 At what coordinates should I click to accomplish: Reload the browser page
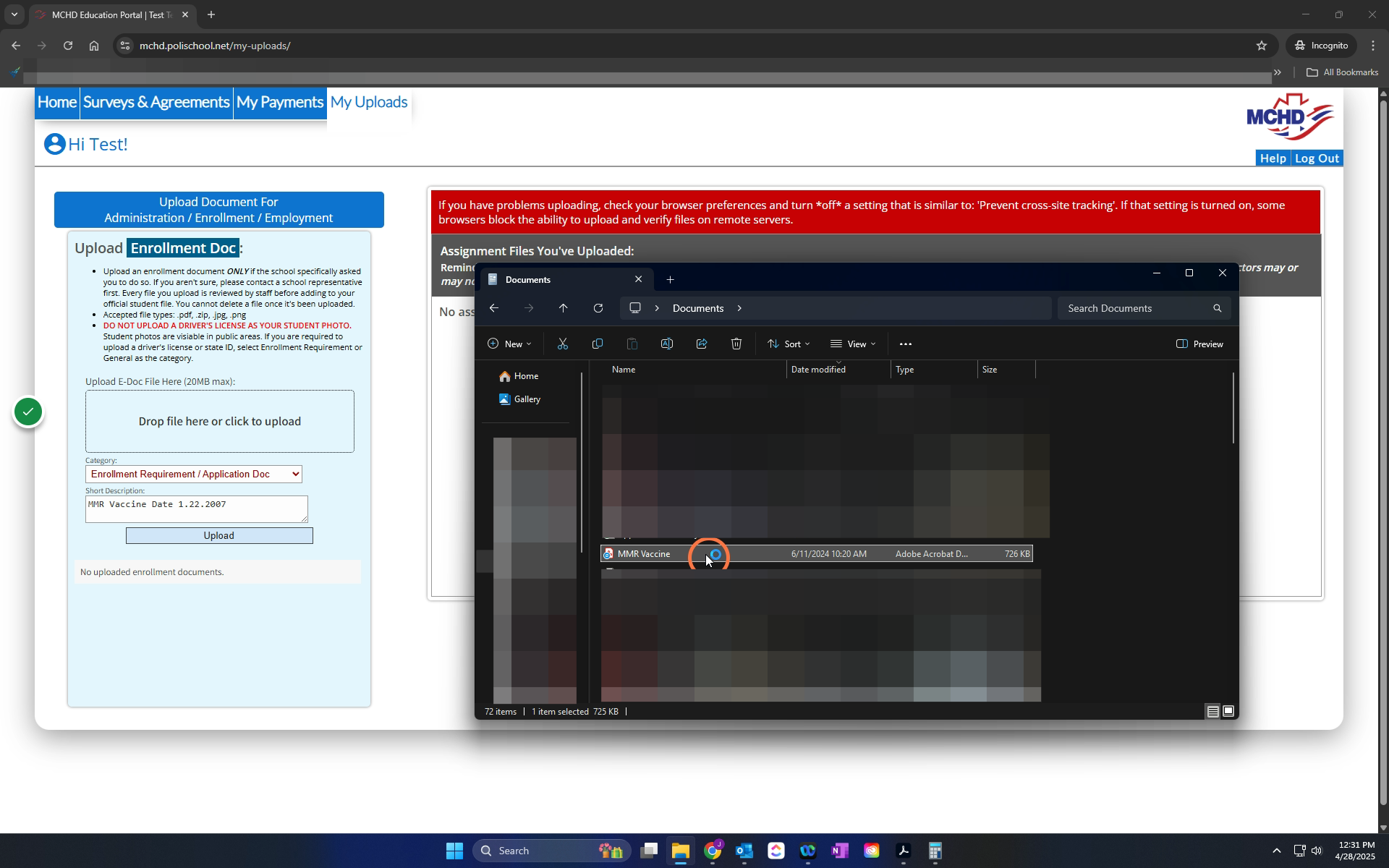68,46
